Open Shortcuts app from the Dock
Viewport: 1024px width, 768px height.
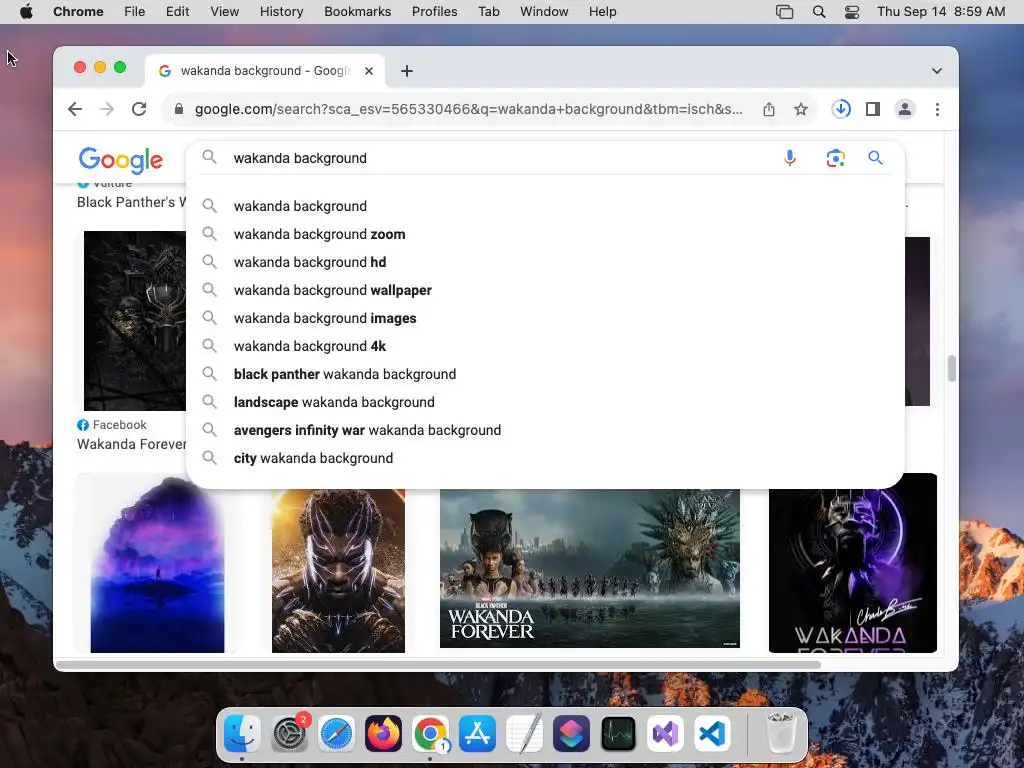click(571, 733)
